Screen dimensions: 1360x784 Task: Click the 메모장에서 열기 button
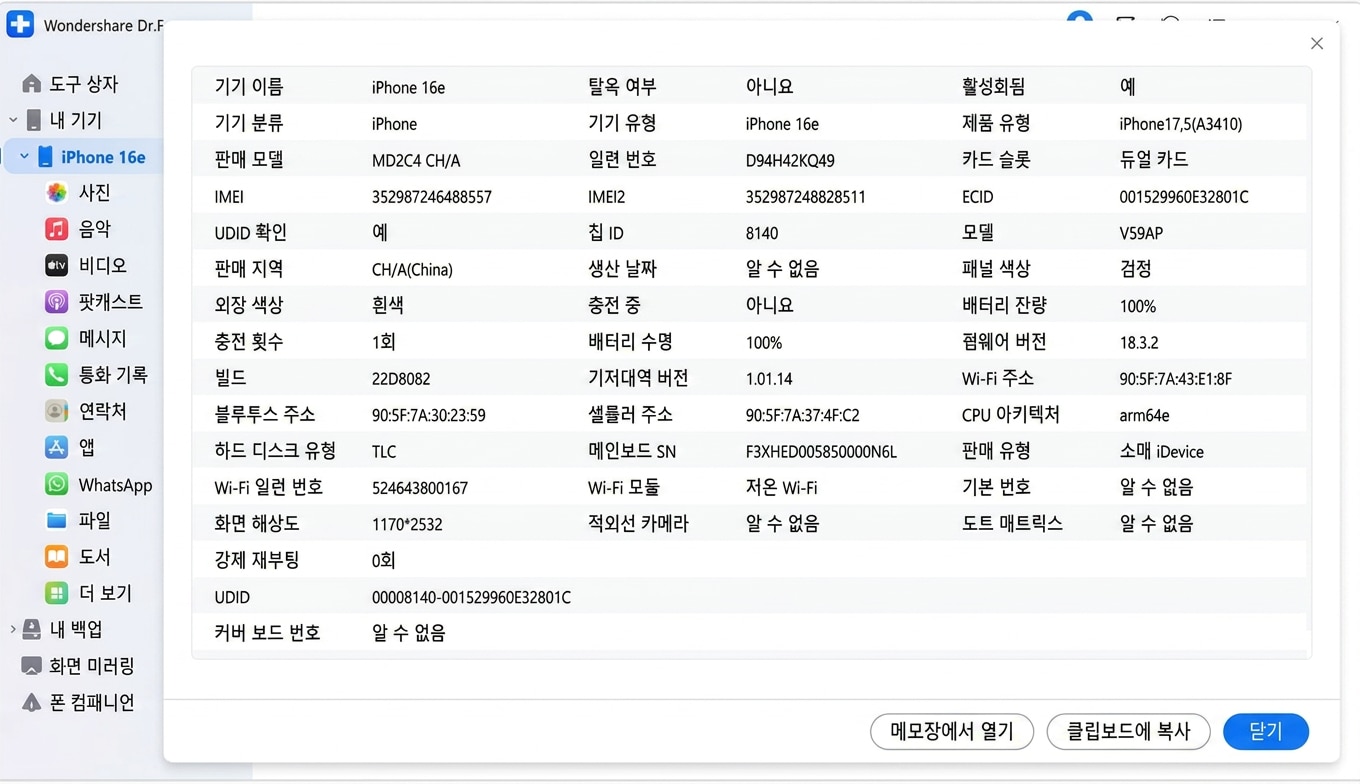[x=952, y=731]
